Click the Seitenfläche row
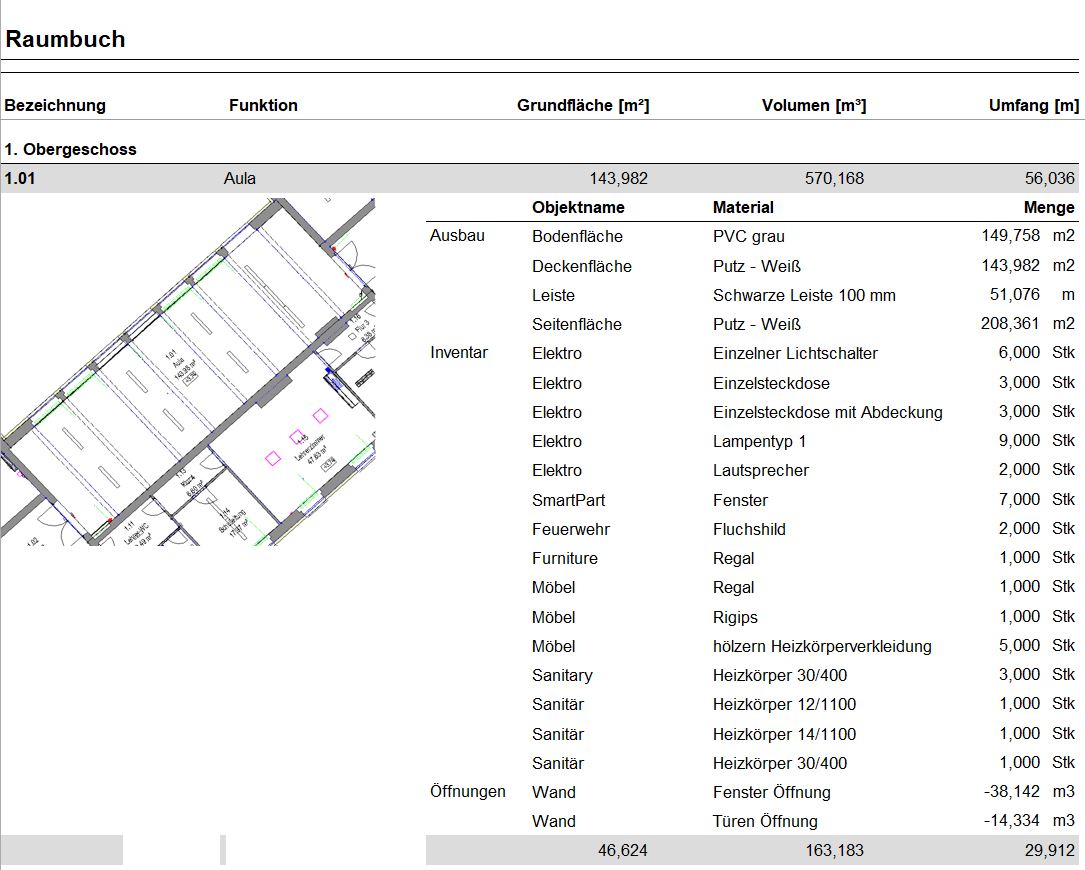This screenshot has width=1085, height=870. [x=752, y=324]
